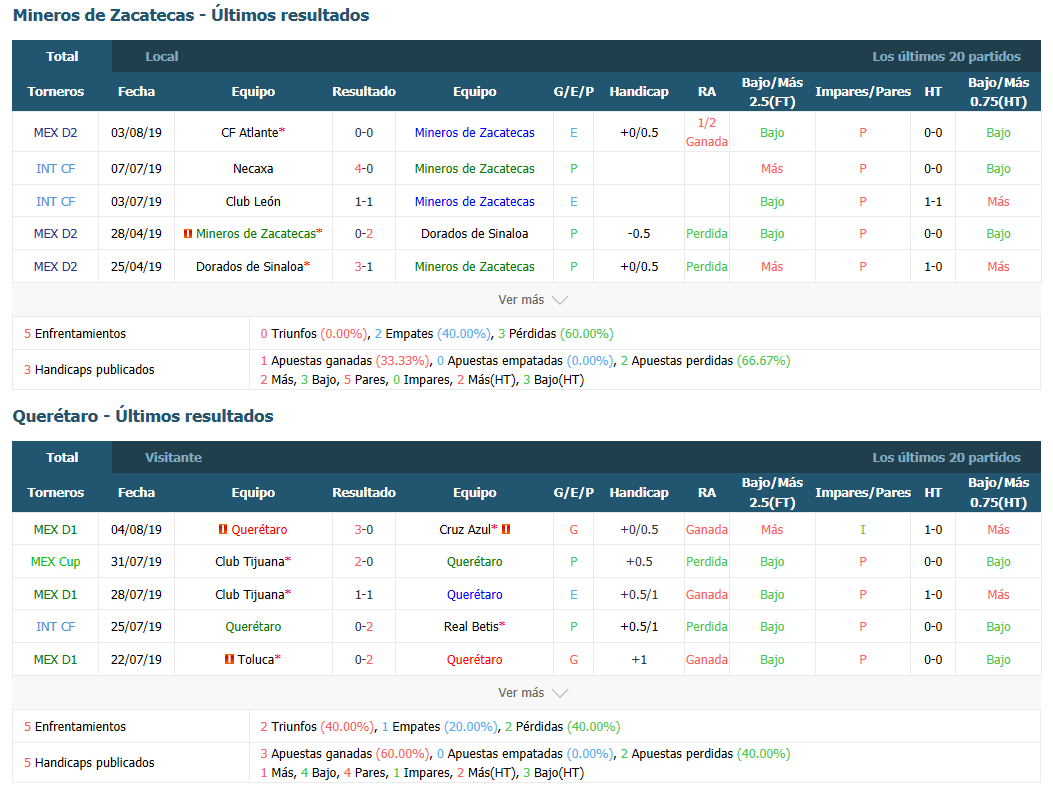Viewport: 1053px width, 788px height.
Task: Open the MEX Cup tournament link
Action: click(56, 562)
